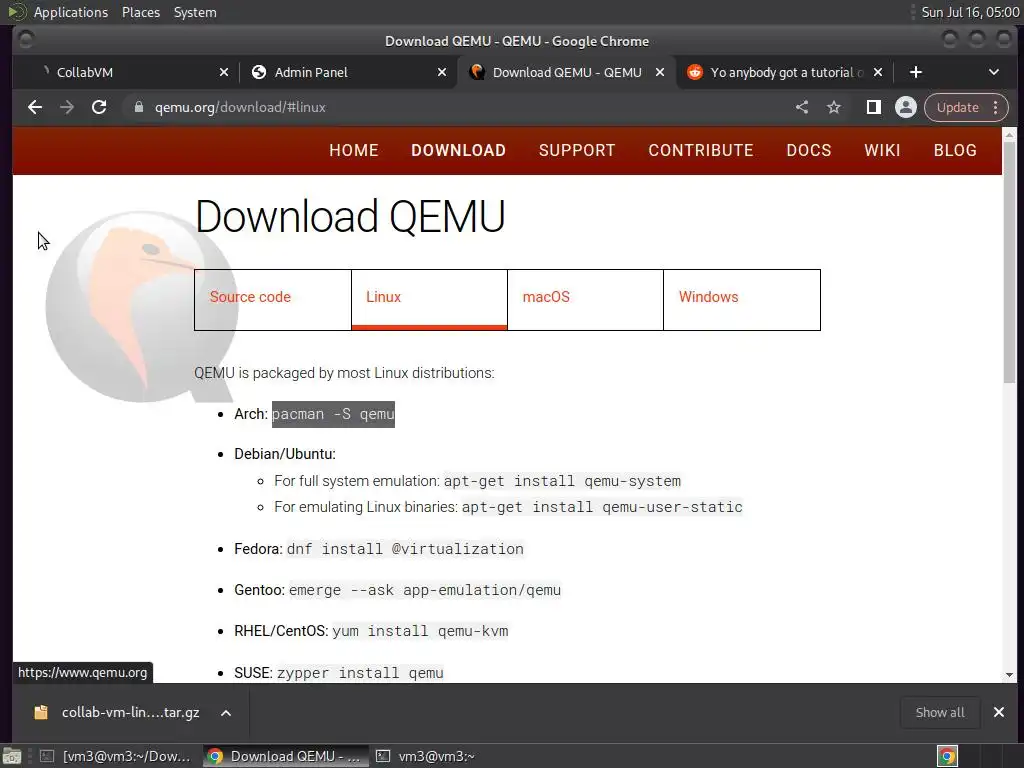This screenshot has height=768, width=1024.
Task: Close the Reddit tutorial tab
Action: [x=878, y=72]
